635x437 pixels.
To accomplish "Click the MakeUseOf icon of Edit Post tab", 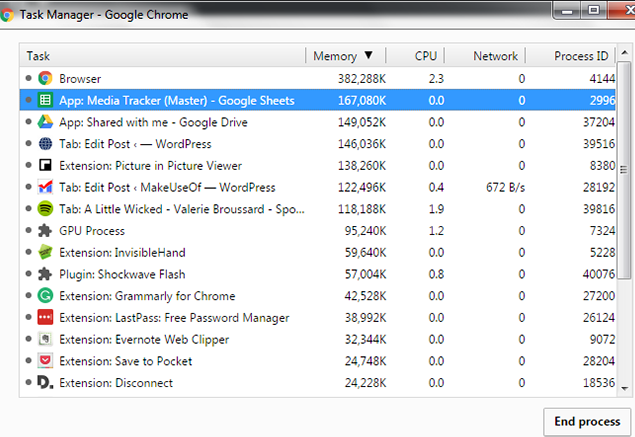I will (x=45, y=187).
